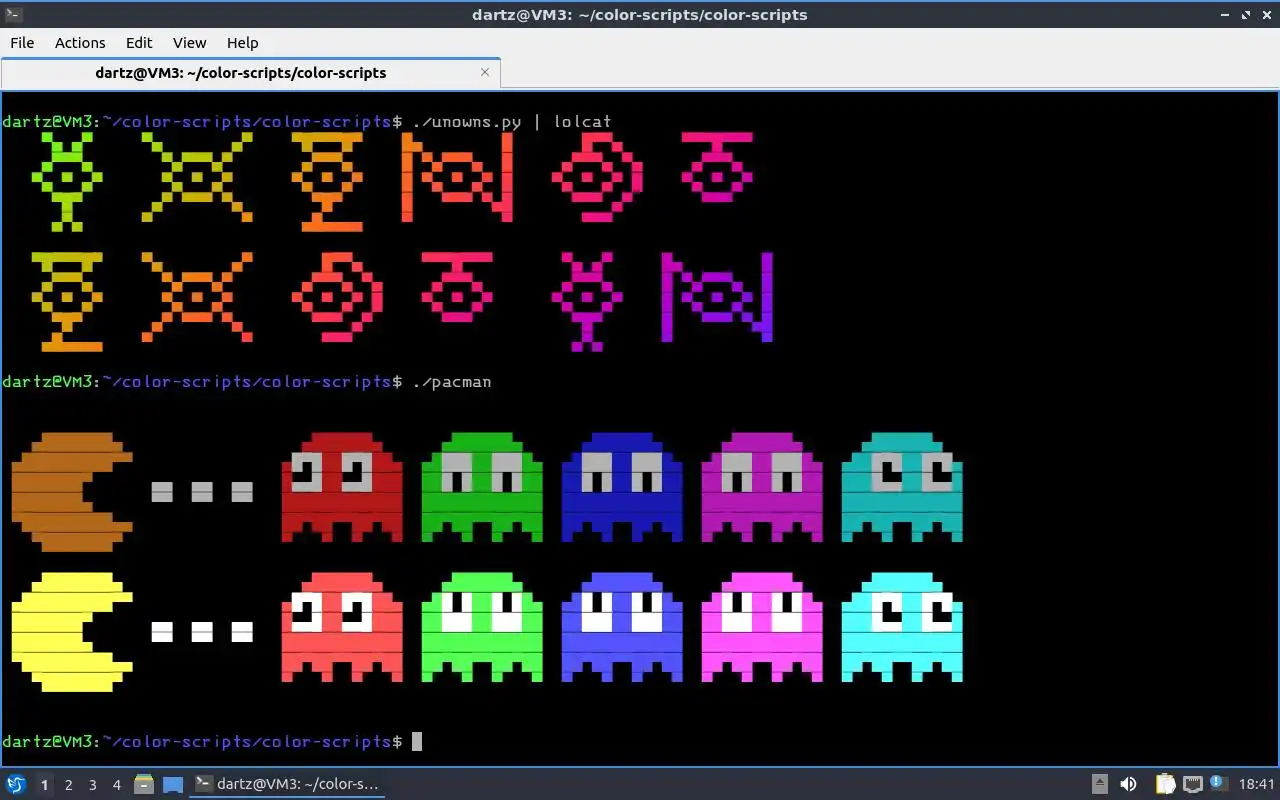Screen dimensions: 1280x800
Task: Close the terminal tab with its X
Action: (x=485, y=72)
